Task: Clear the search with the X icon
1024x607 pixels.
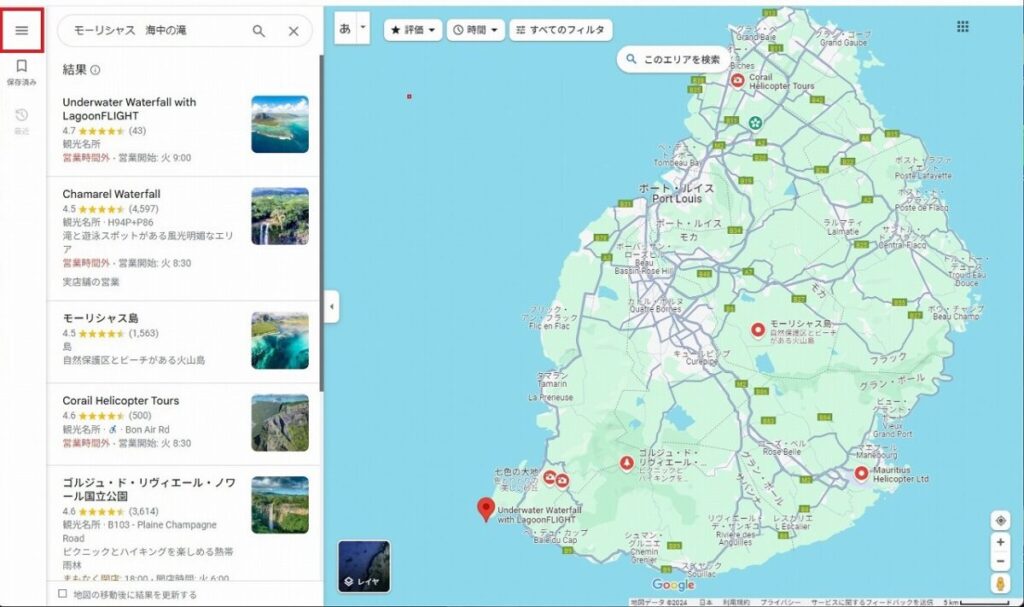Action: (x=294, y=31)
